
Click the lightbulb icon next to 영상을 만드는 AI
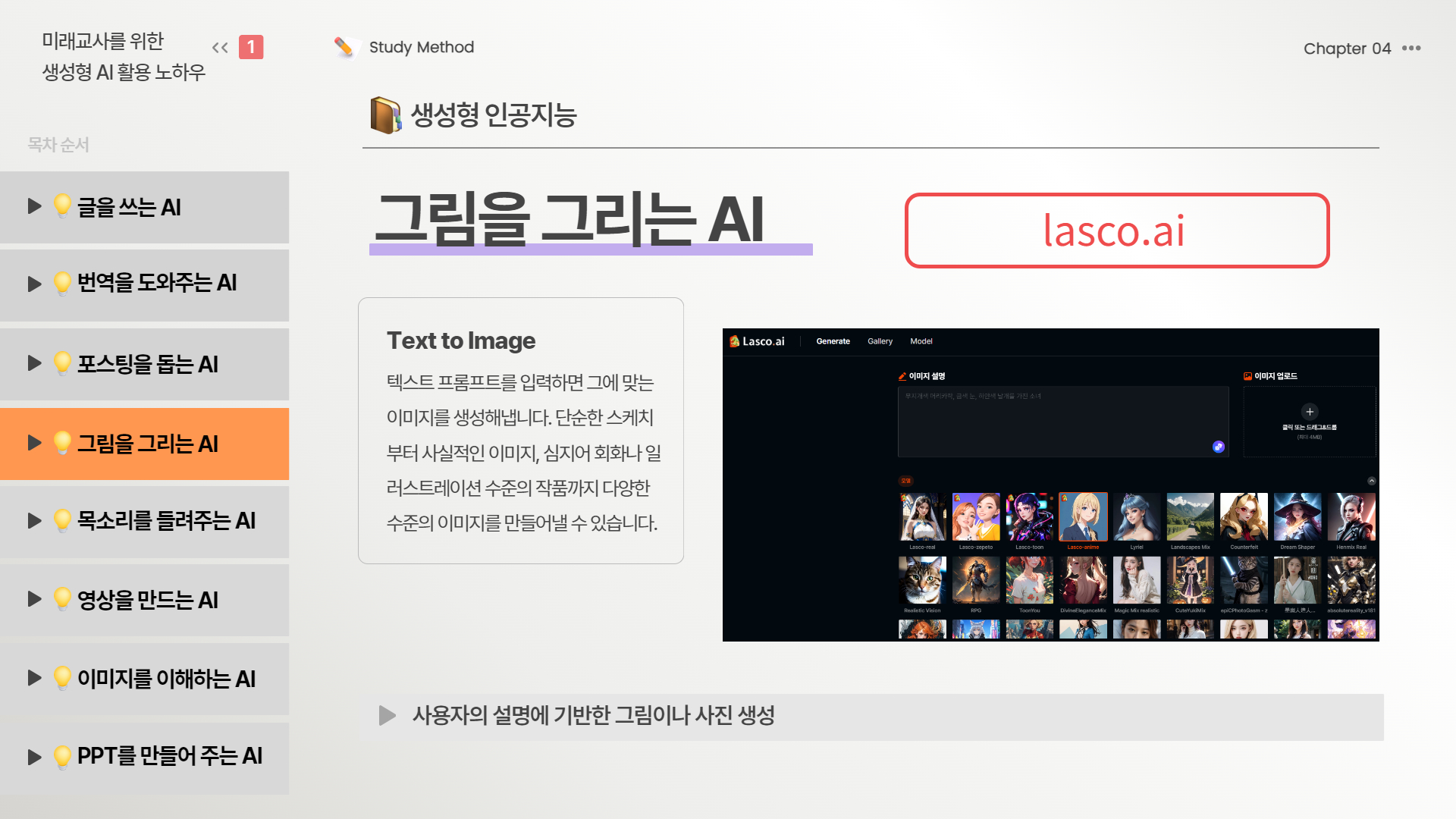(x=62, y=600)
